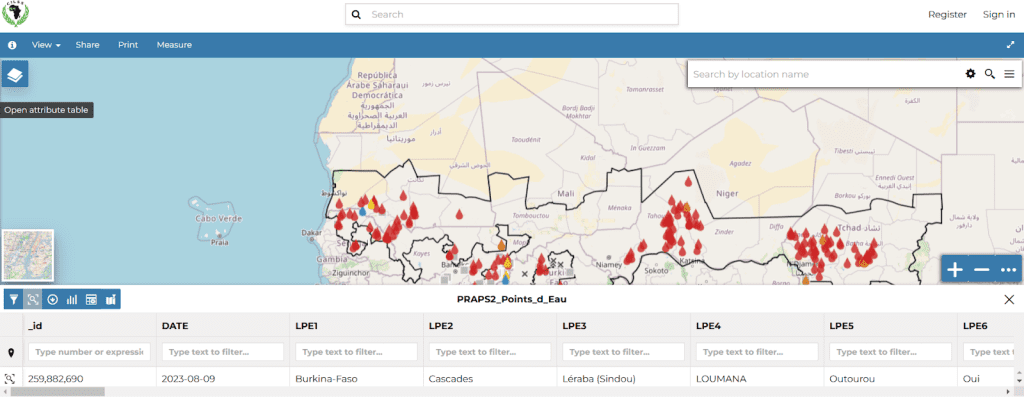
Task: Click the info icon in the blue toolbar
Action: pos(12,45)
